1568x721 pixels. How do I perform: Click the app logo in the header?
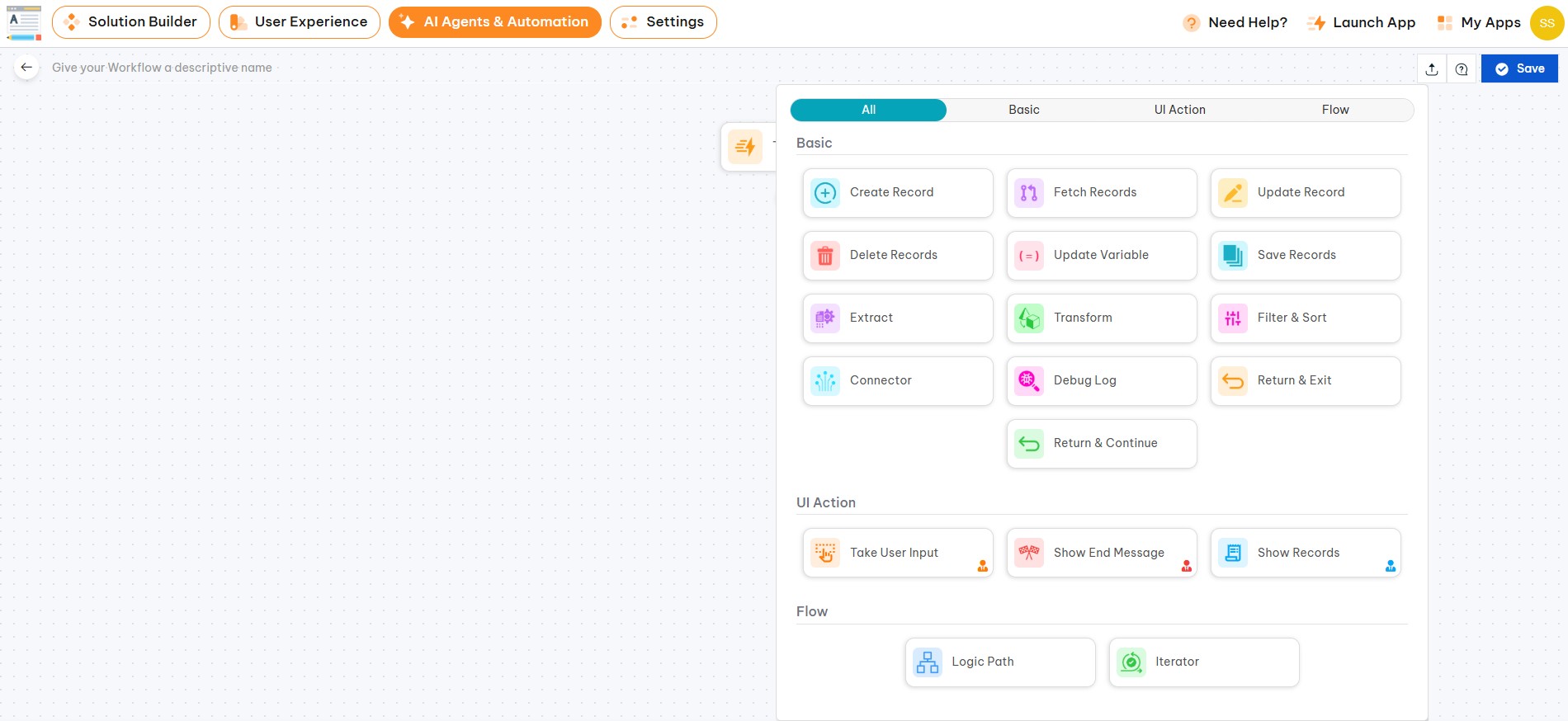[x=24, y=23]
